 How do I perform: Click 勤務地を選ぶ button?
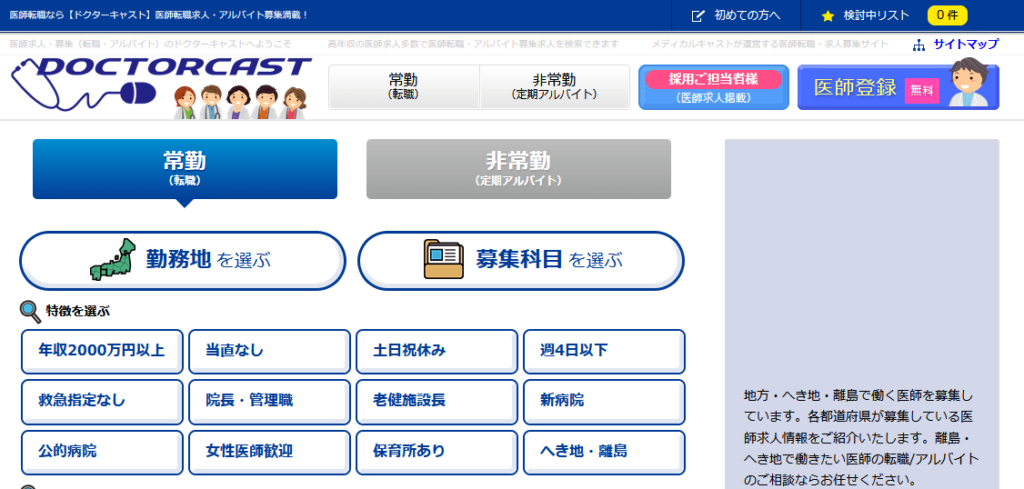[x=182, y=260]
